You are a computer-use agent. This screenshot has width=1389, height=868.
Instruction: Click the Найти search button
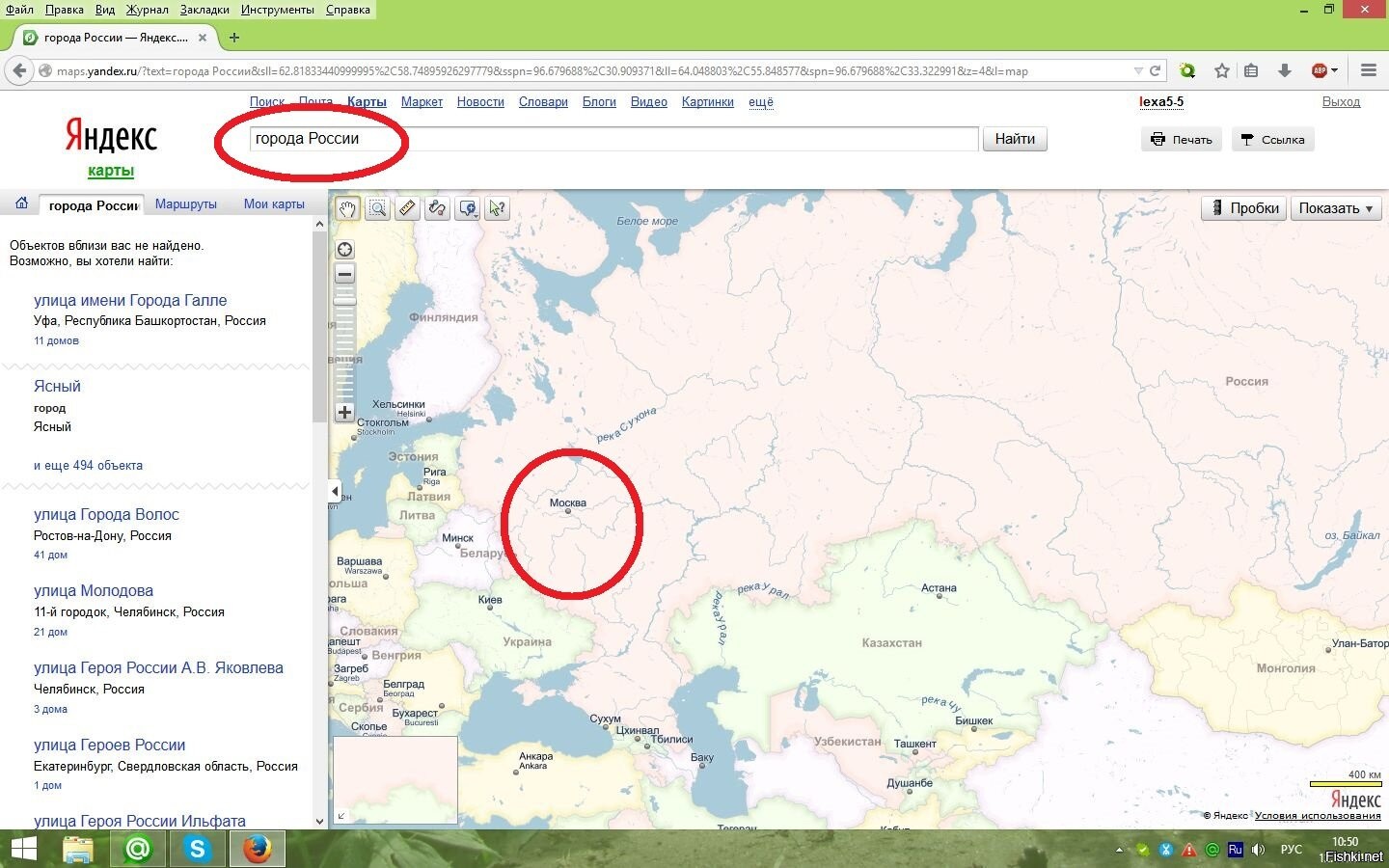click(x=1015, y=139)
